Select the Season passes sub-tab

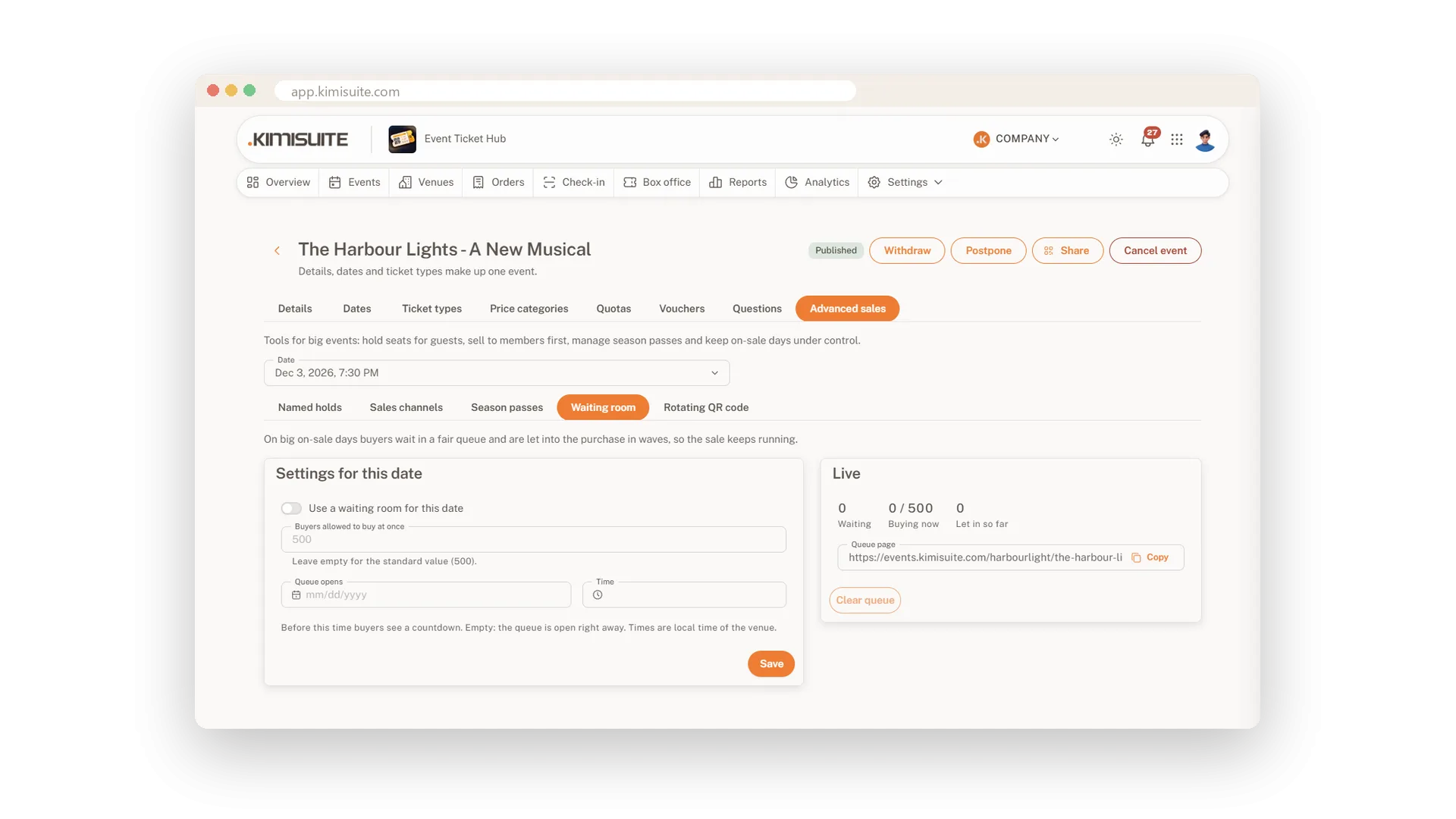point(507,408)
